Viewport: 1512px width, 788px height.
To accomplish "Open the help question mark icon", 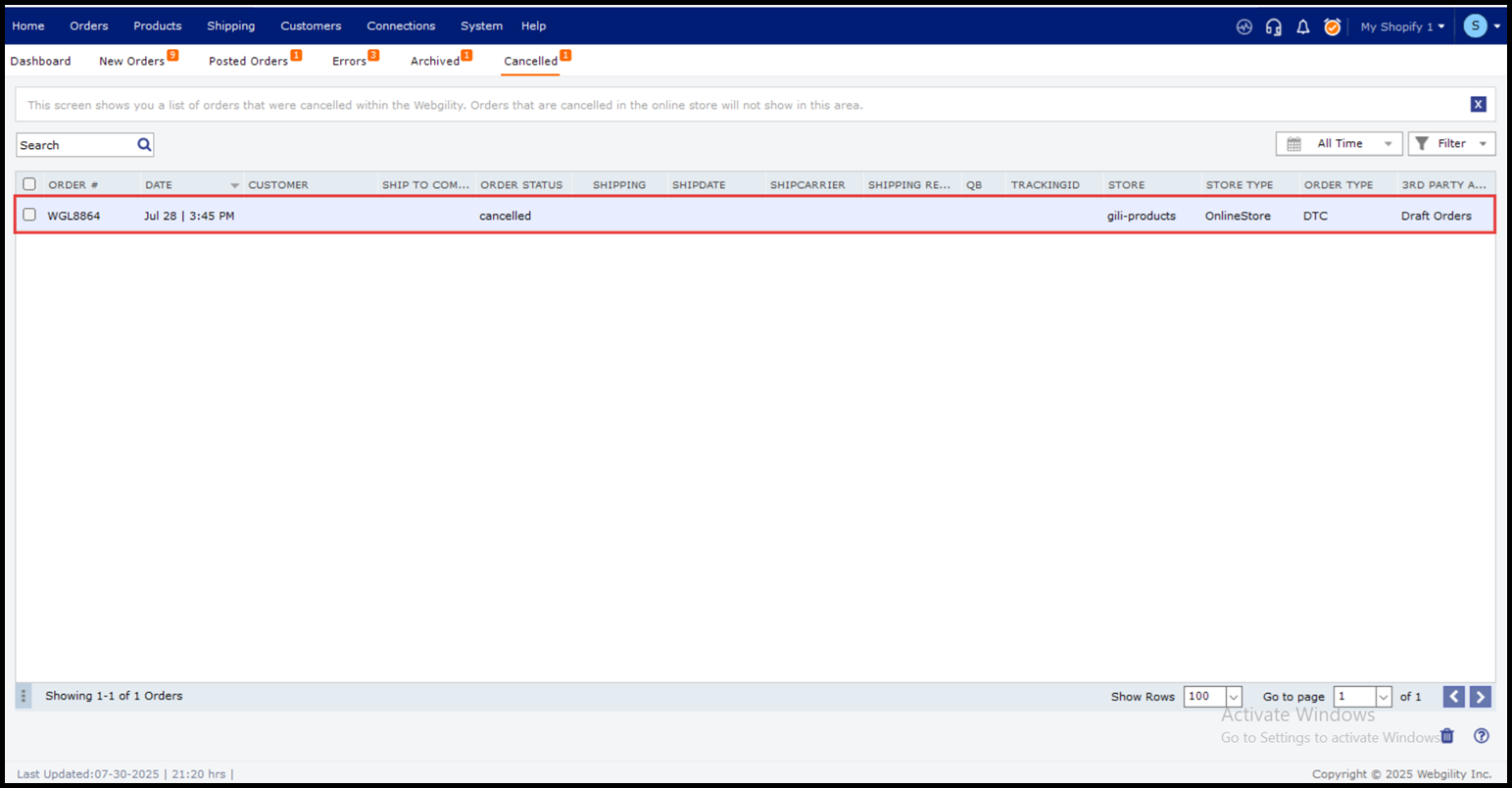I will click(x=1482, y=736).
